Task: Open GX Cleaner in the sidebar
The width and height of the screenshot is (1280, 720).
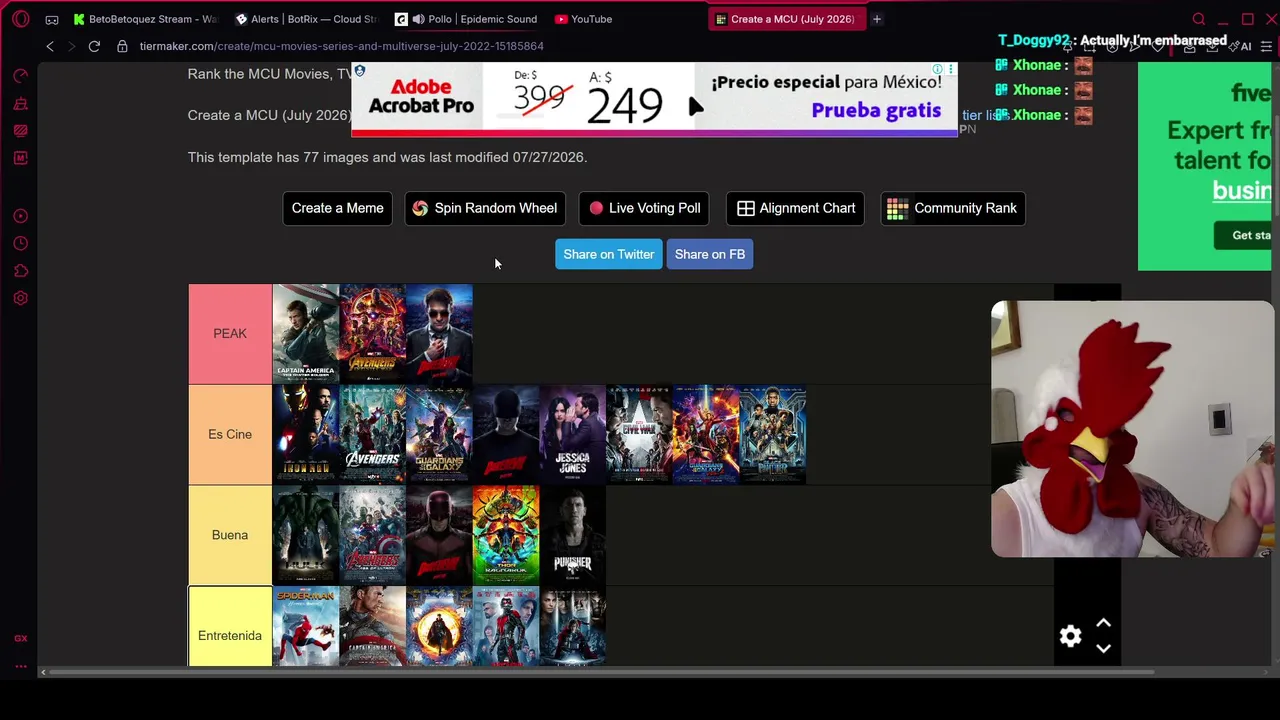Action: click(21, 104)
